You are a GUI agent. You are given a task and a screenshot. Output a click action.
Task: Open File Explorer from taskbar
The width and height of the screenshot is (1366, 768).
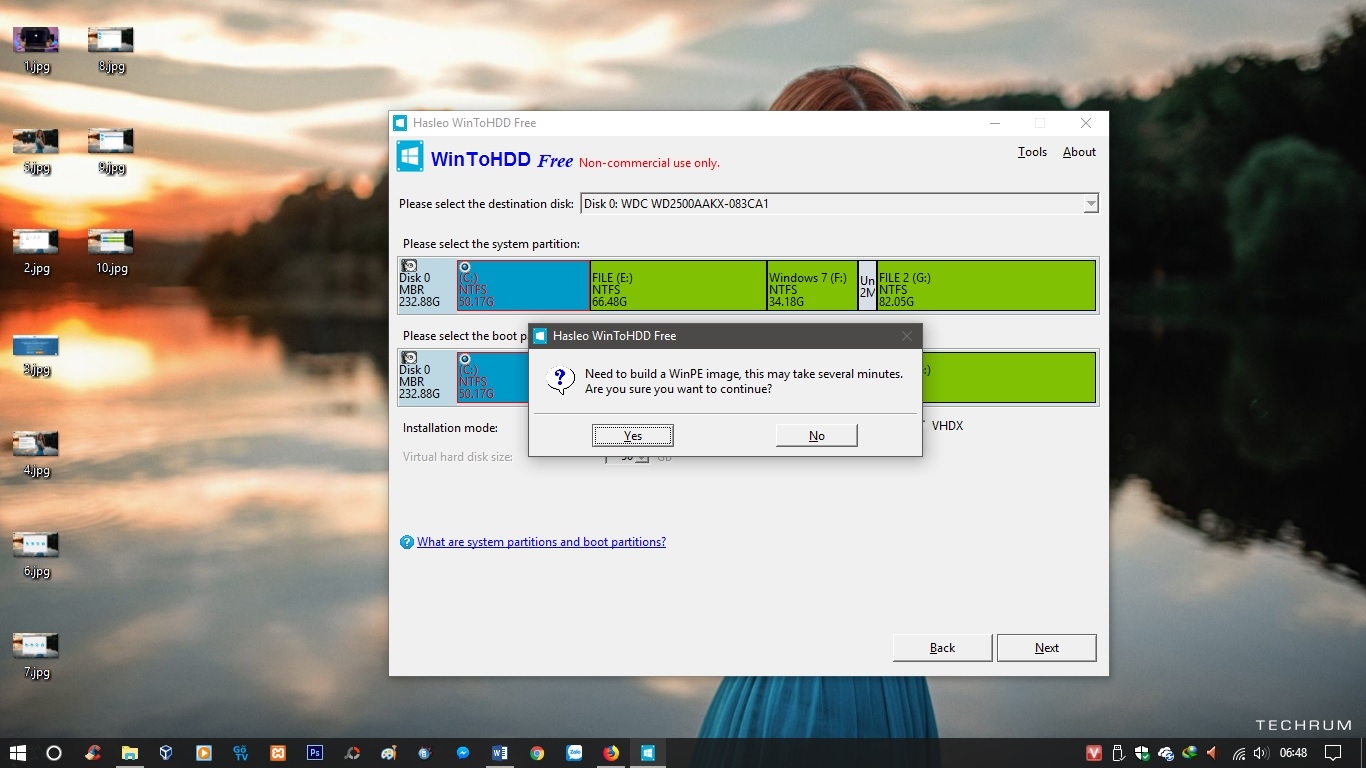(130, 753)
